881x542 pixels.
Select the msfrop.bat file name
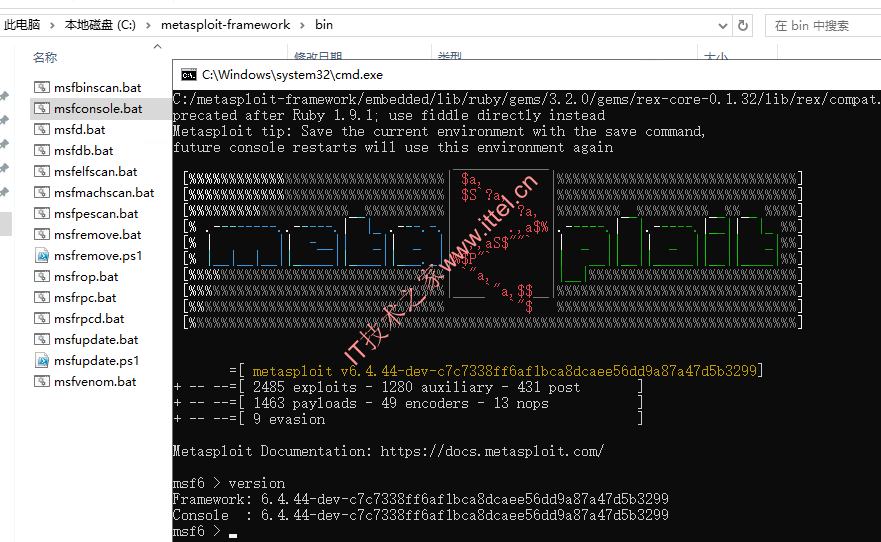tap(86, 277)
